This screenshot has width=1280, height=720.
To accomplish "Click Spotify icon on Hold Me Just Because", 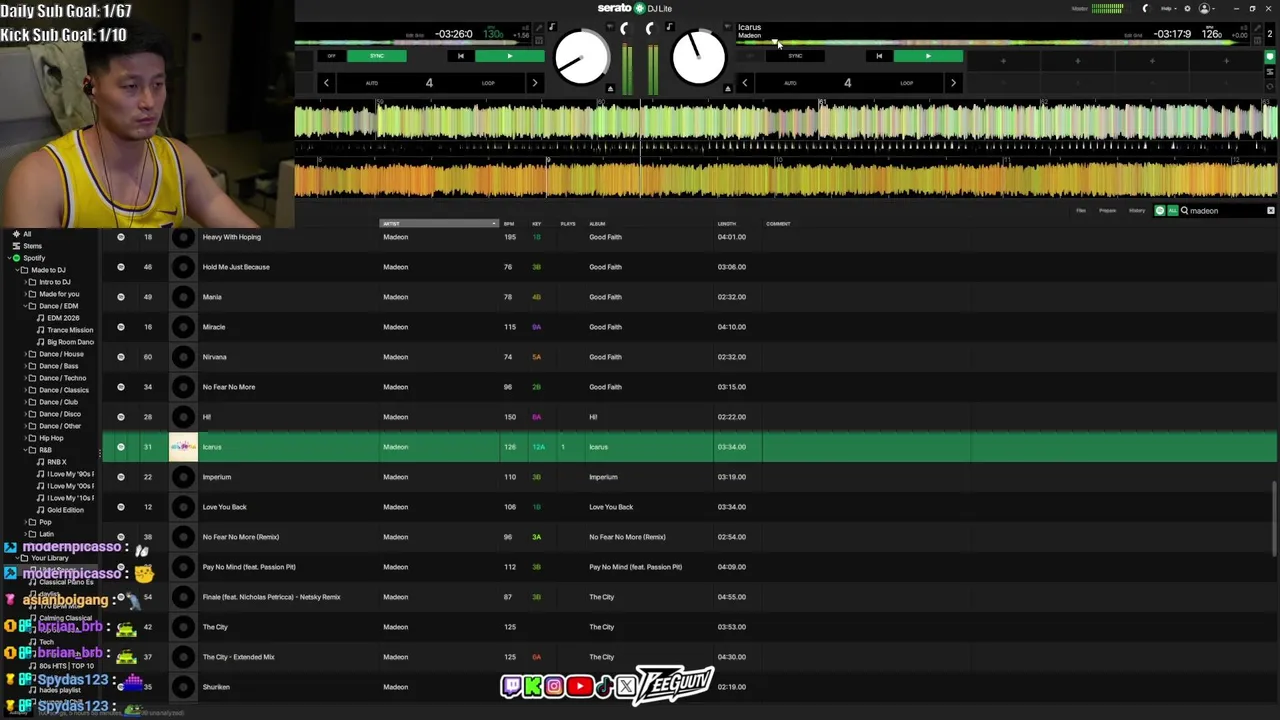I will pyautogui.click(x=121, y=267).
